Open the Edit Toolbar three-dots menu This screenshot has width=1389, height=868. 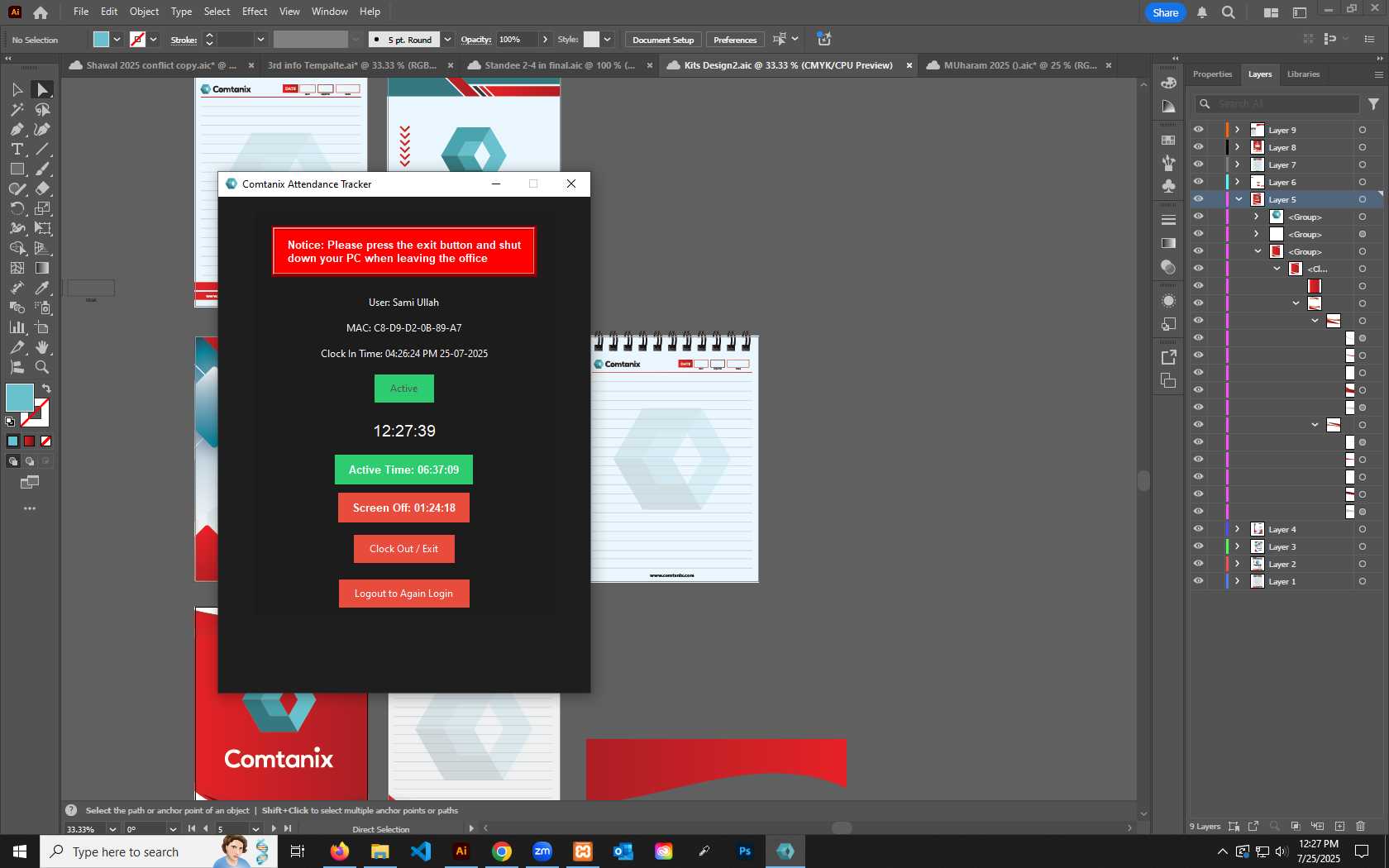coord(30,508)
